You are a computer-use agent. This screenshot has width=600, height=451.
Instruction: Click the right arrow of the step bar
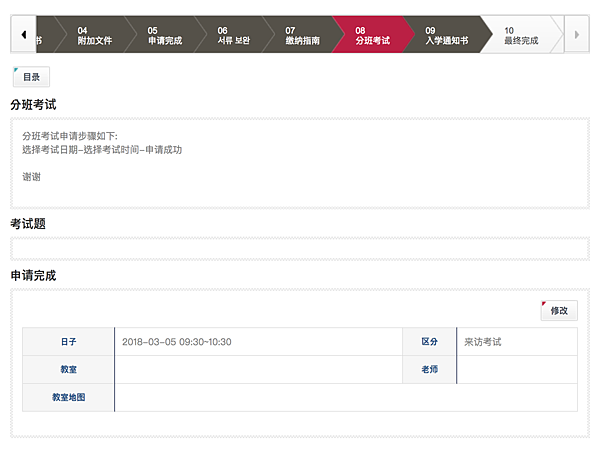577,34
